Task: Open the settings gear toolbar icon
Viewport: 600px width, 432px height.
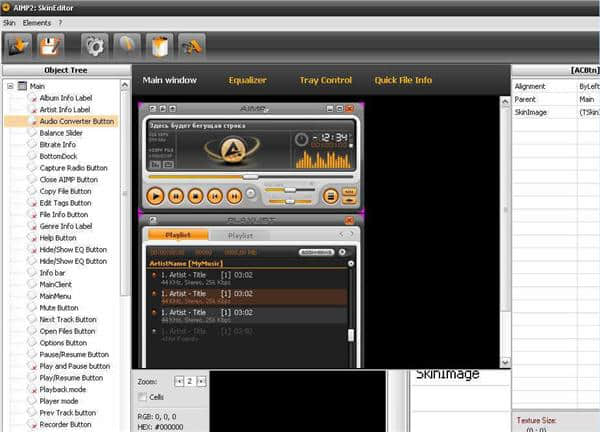Action: [94, 45]
